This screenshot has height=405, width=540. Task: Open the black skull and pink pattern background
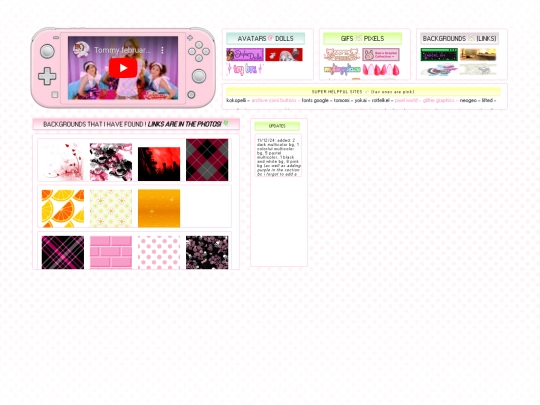coord(207,252)
